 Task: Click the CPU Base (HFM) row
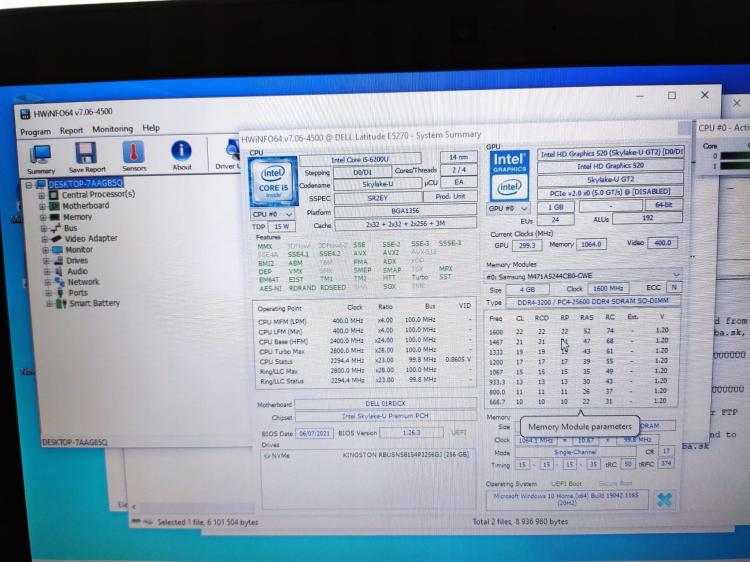pyautogui.click(x=364, y=341)
